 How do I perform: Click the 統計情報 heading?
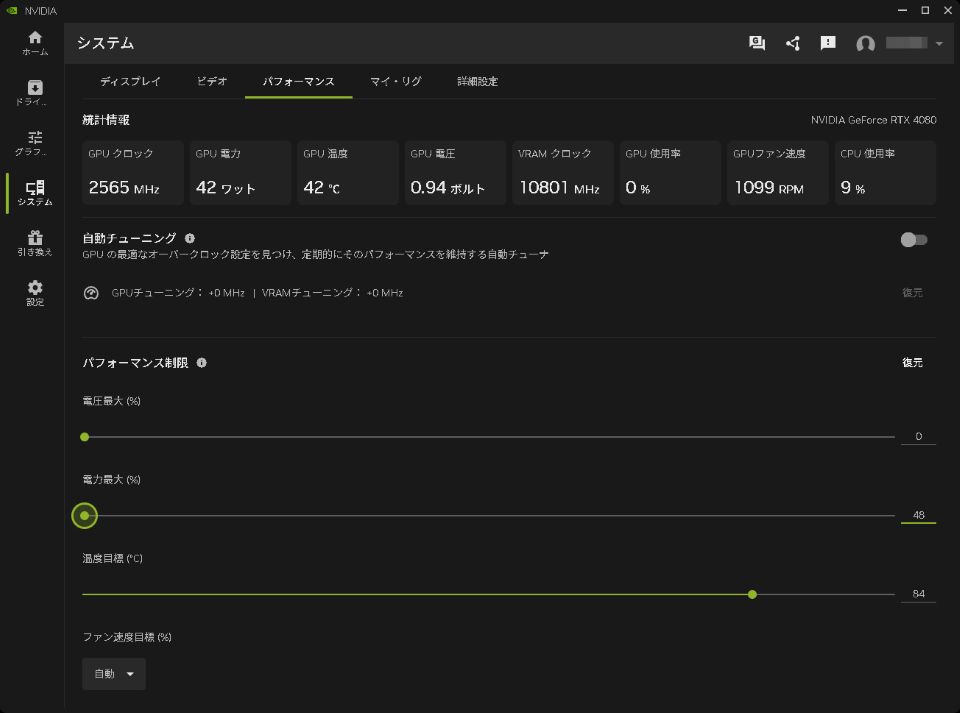(106, 120)
